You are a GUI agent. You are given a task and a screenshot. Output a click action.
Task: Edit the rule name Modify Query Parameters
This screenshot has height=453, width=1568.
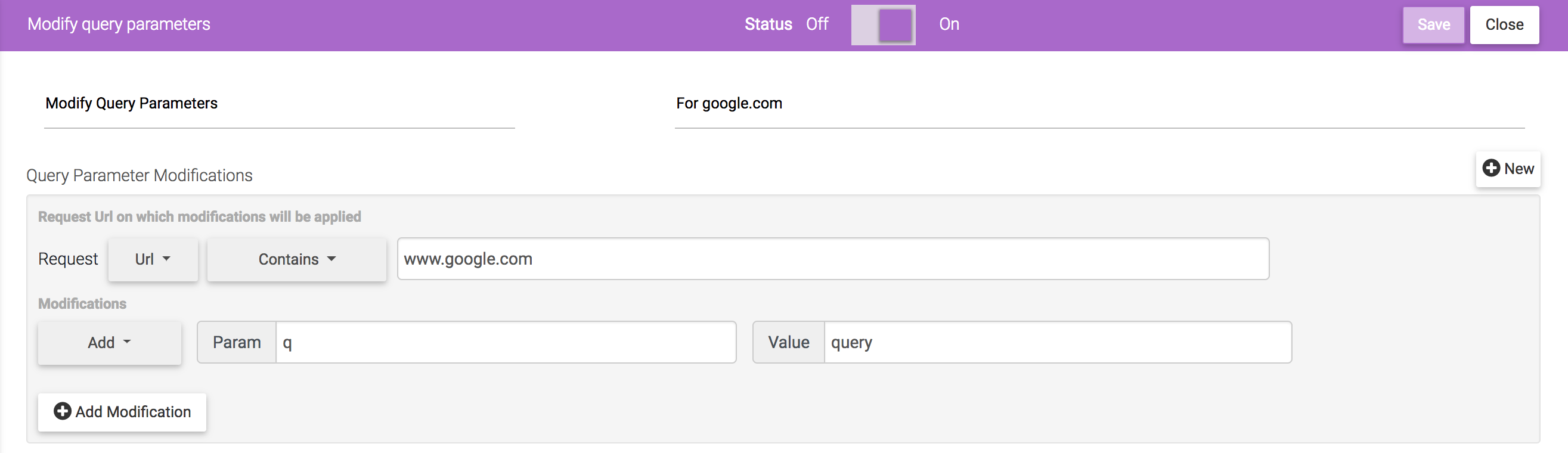click(279, 104)
